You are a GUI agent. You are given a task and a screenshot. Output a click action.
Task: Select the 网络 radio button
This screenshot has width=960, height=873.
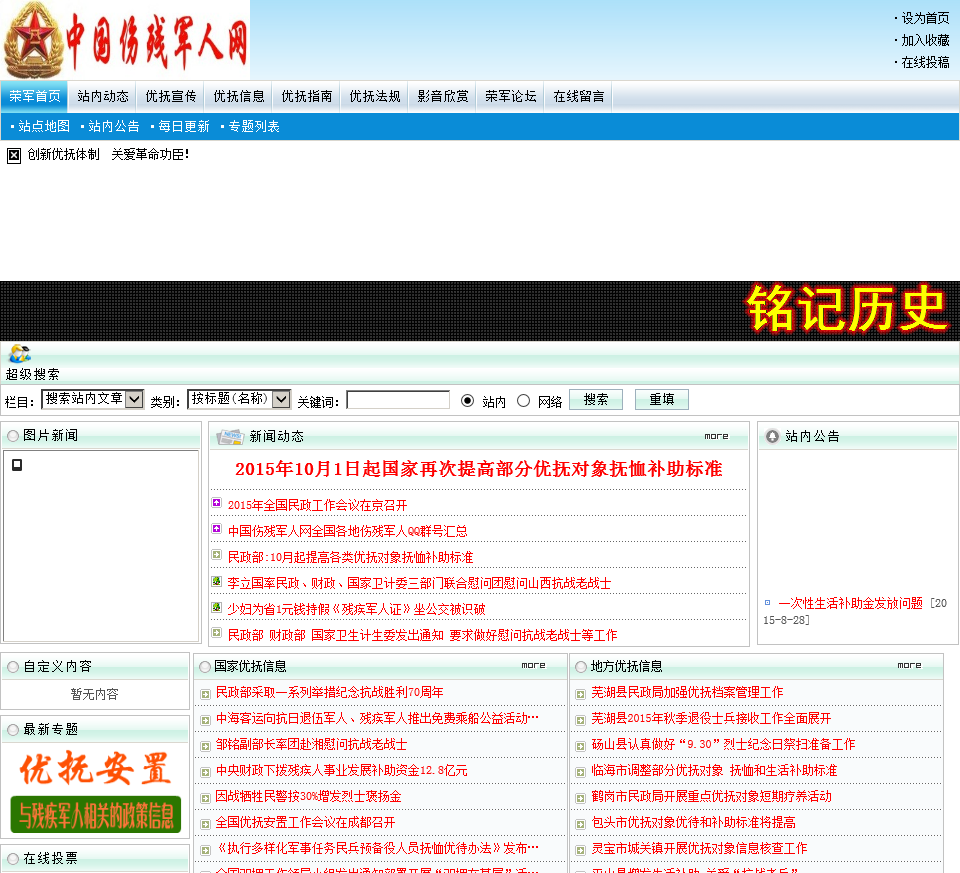[x=523, y=400]
